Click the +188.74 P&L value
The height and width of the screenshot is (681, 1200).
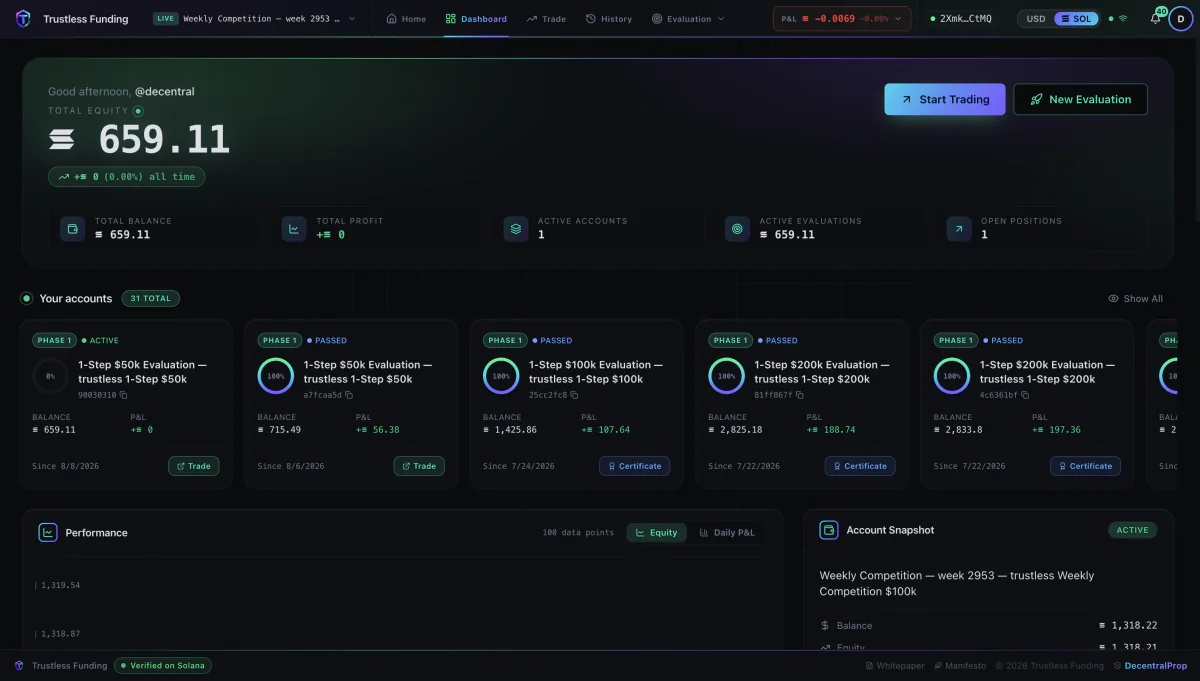831,430
